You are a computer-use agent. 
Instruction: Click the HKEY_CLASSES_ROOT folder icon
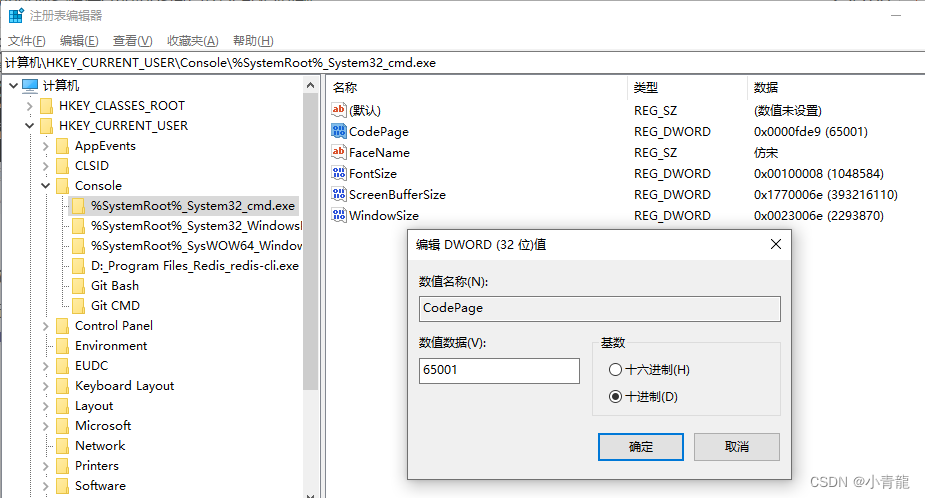(47, 106)
